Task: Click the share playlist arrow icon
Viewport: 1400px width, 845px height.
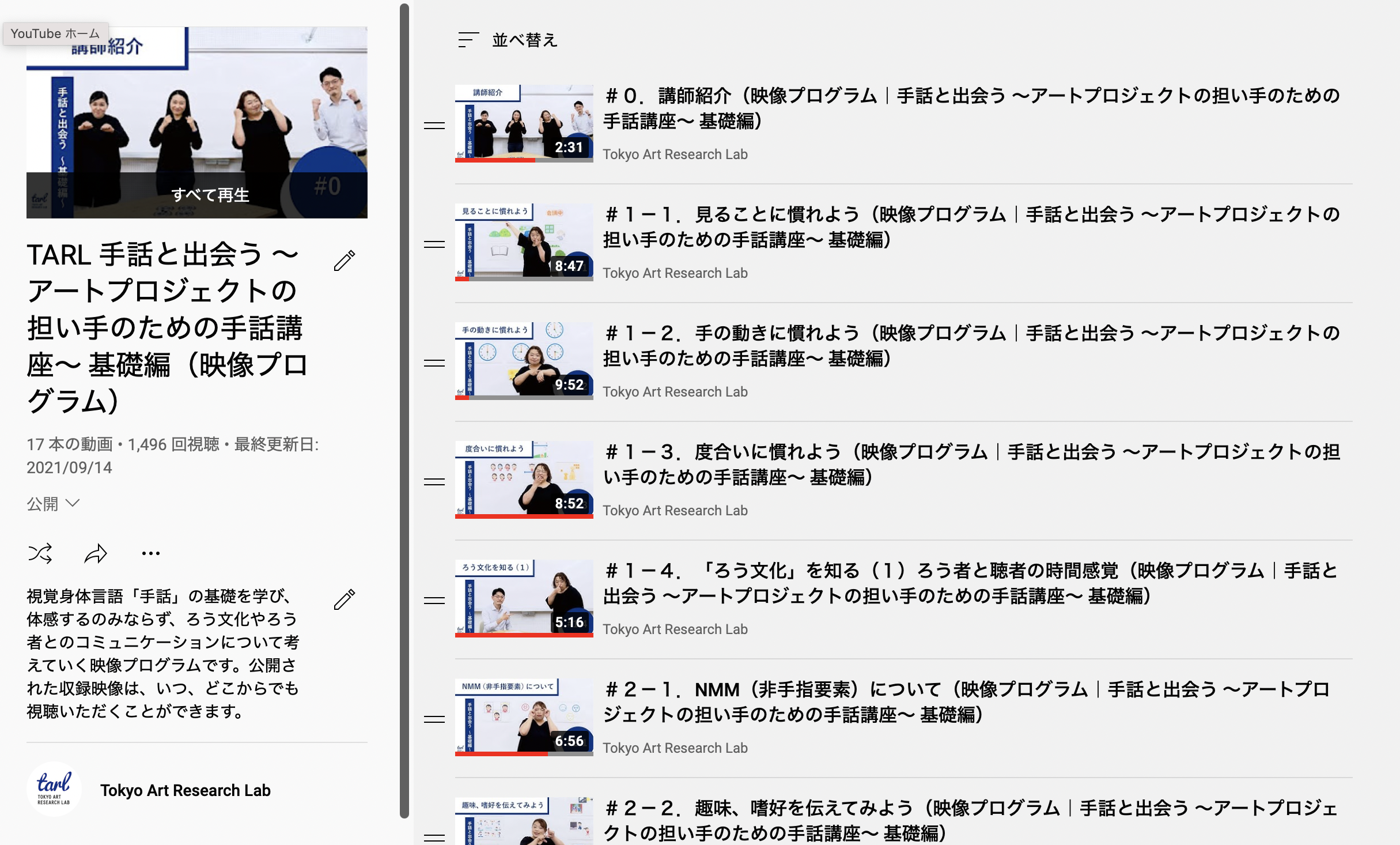Action: pyautogui.click(x=96, y=553)
